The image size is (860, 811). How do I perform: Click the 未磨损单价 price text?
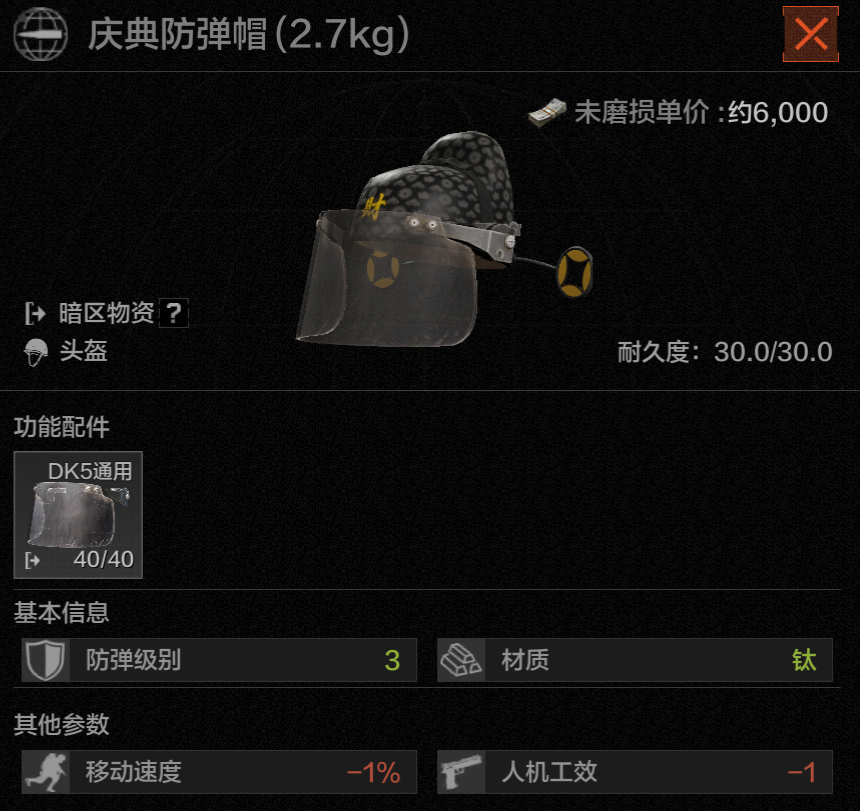701,112
